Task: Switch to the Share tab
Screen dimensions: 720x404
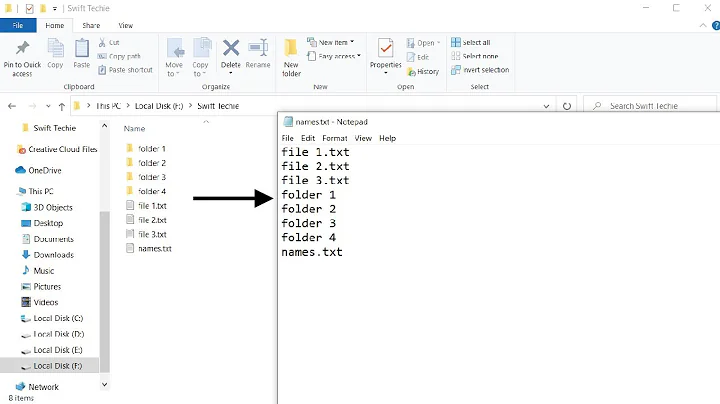Action: point(91,25)
